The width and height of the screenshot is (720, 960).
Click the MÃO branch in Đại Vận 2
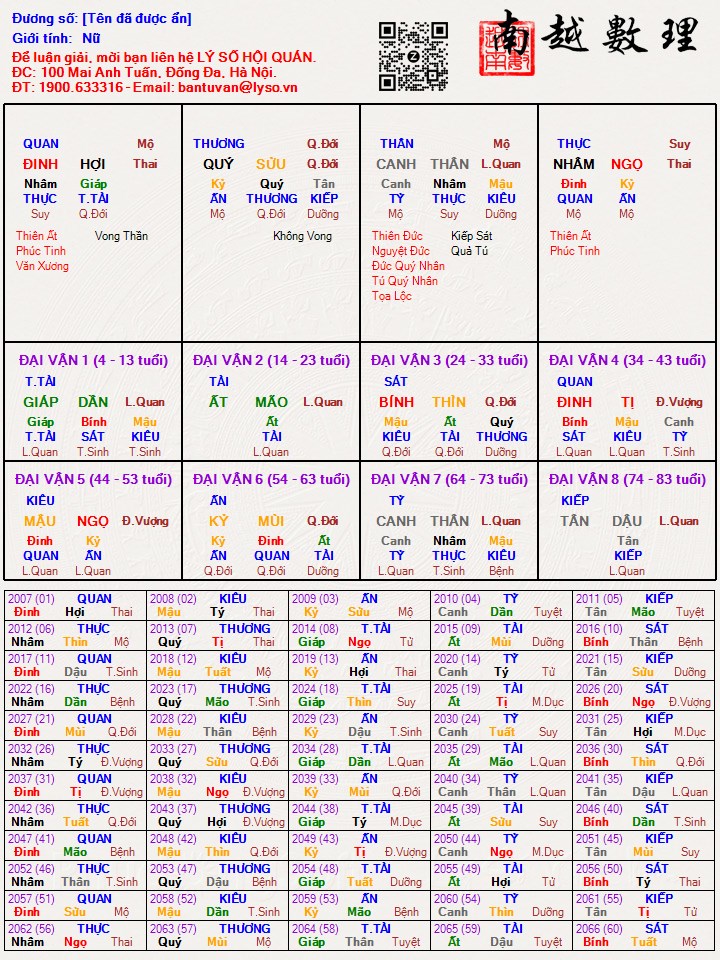pos(271,402)
